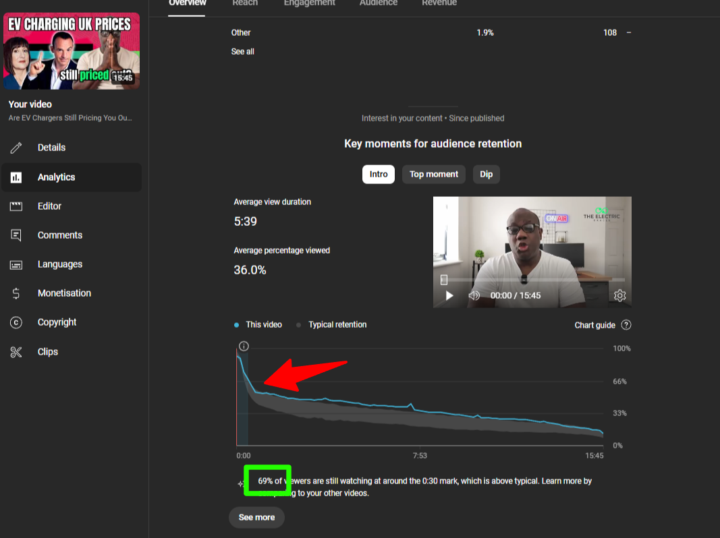Switch to the Reach tab
The width and height of the screenshot is (720, 538).
pos(245,4)
